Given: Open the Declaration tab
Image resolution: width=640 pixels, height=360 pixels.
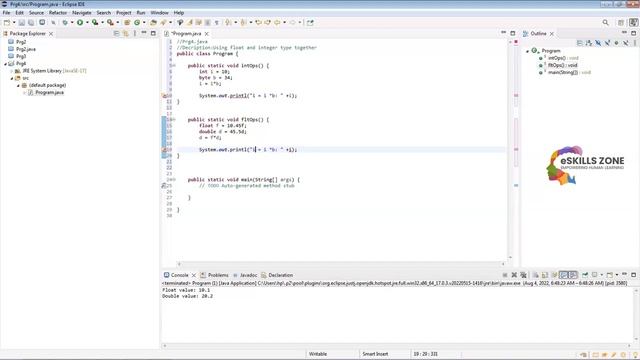Looking at the screenshot, I should point(277,275).
